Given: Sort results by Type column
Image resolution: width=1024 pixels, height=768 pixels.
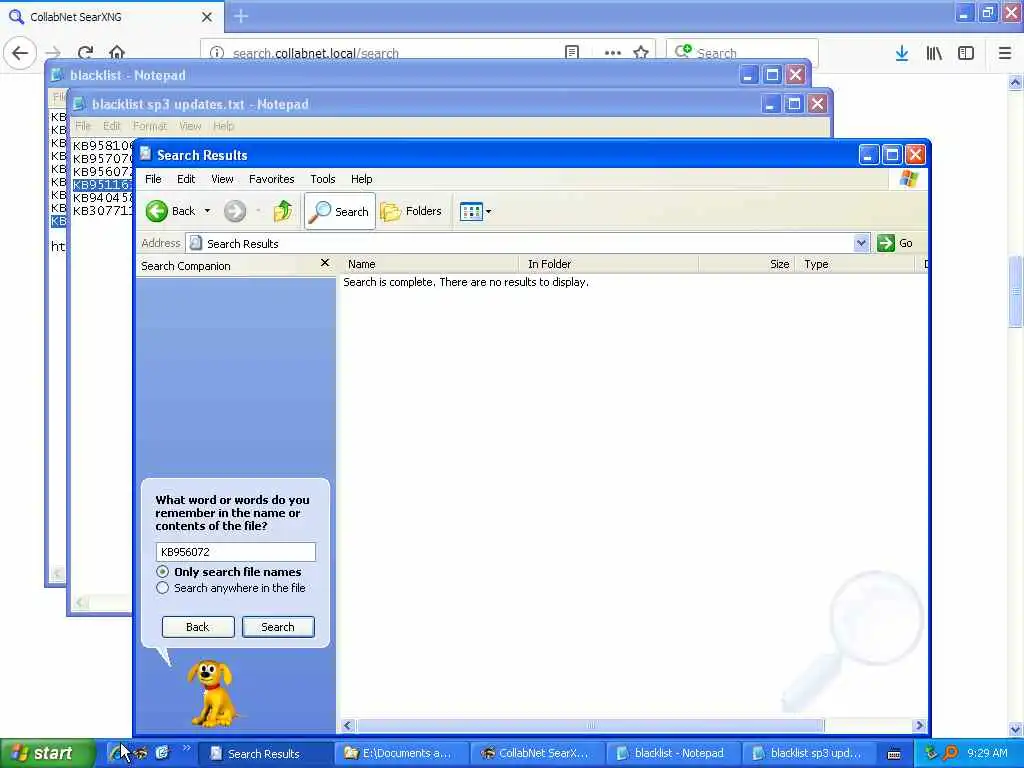Looking at the screenshot, I should [855, 264].
